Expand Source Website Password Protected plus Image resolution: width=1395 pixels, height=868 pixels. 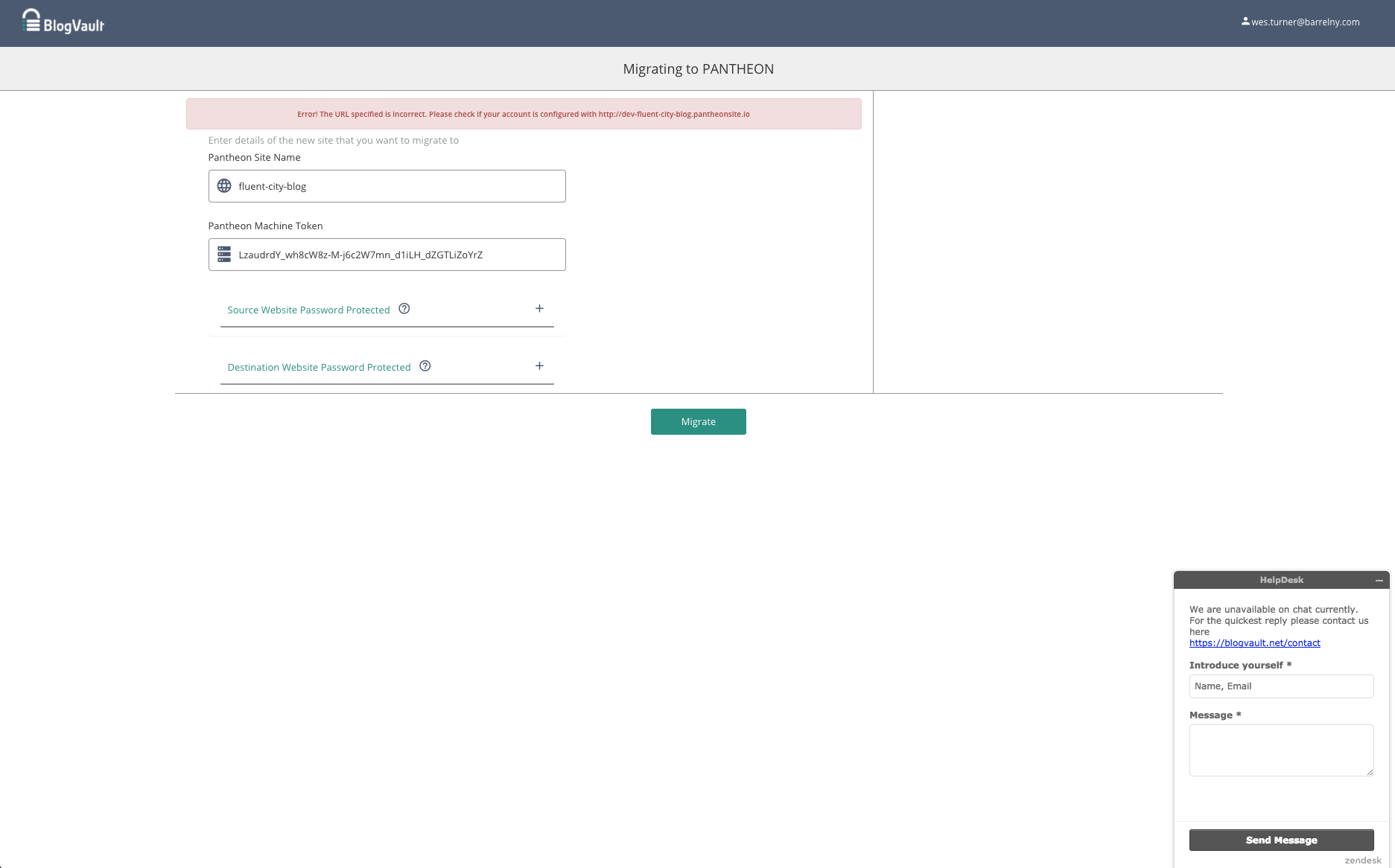click(x=540, y=309)
